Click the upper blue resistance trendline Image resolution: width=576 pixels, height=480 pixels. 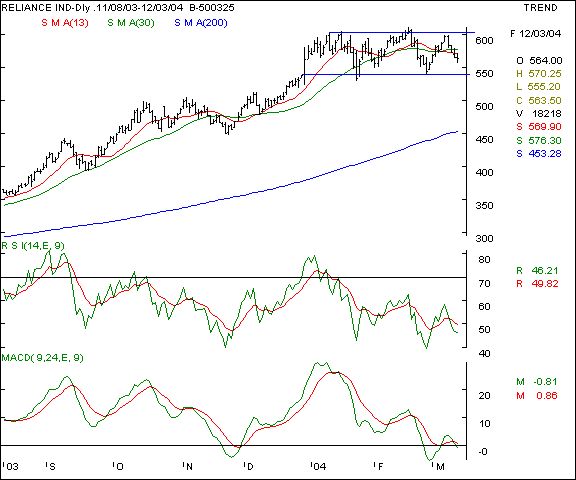click(x=402, y=33)
